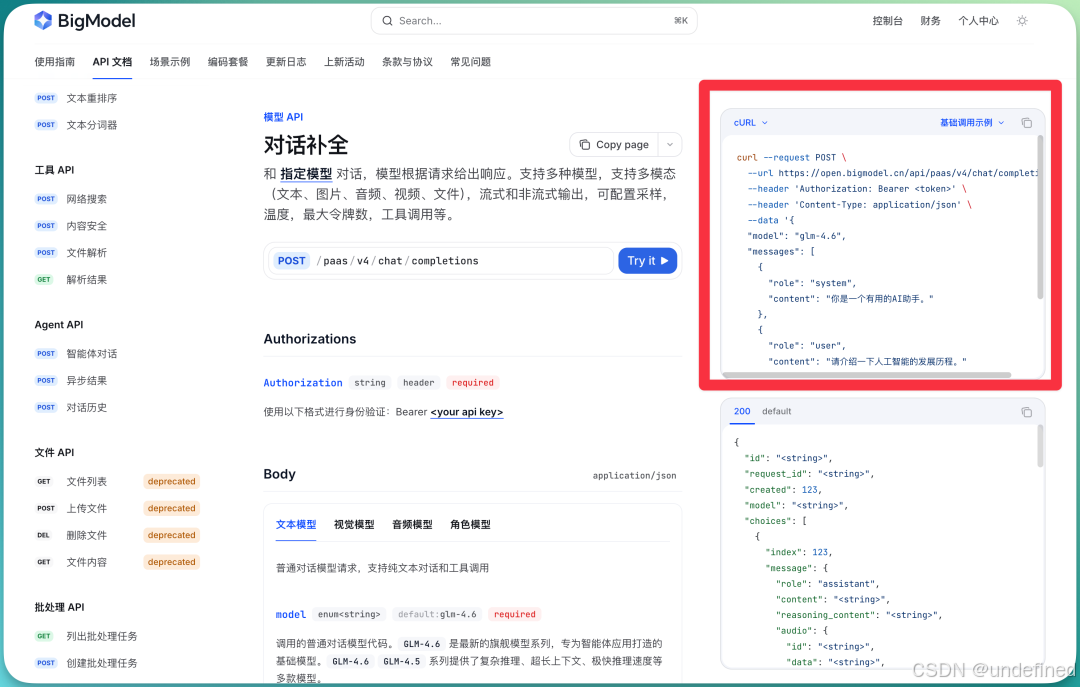The image size is (1080, 687).
Task: Click the BigModel logo icon
Action: [x=43, y=21]
